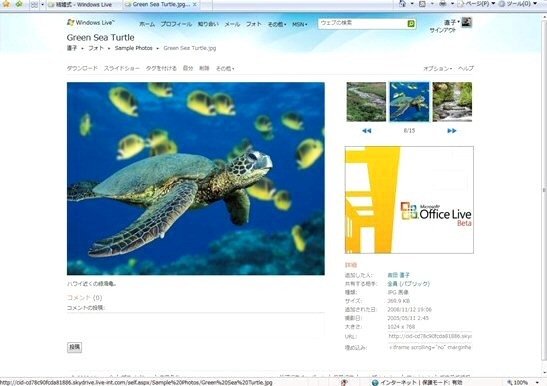The image size is (547, 386).
Task: Expand the header その他 dropdown
Action: pos(277,24)
